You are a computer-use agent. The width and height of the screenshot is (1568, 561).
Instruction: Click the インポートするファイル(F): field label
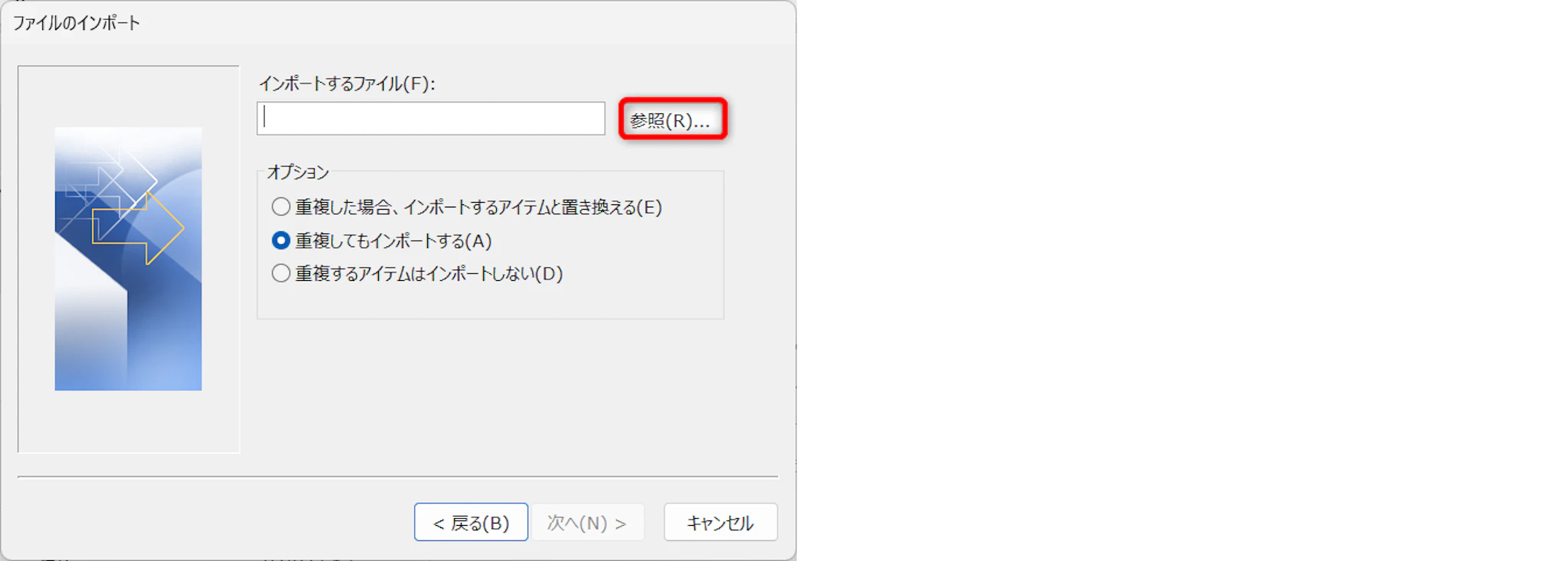347,83
